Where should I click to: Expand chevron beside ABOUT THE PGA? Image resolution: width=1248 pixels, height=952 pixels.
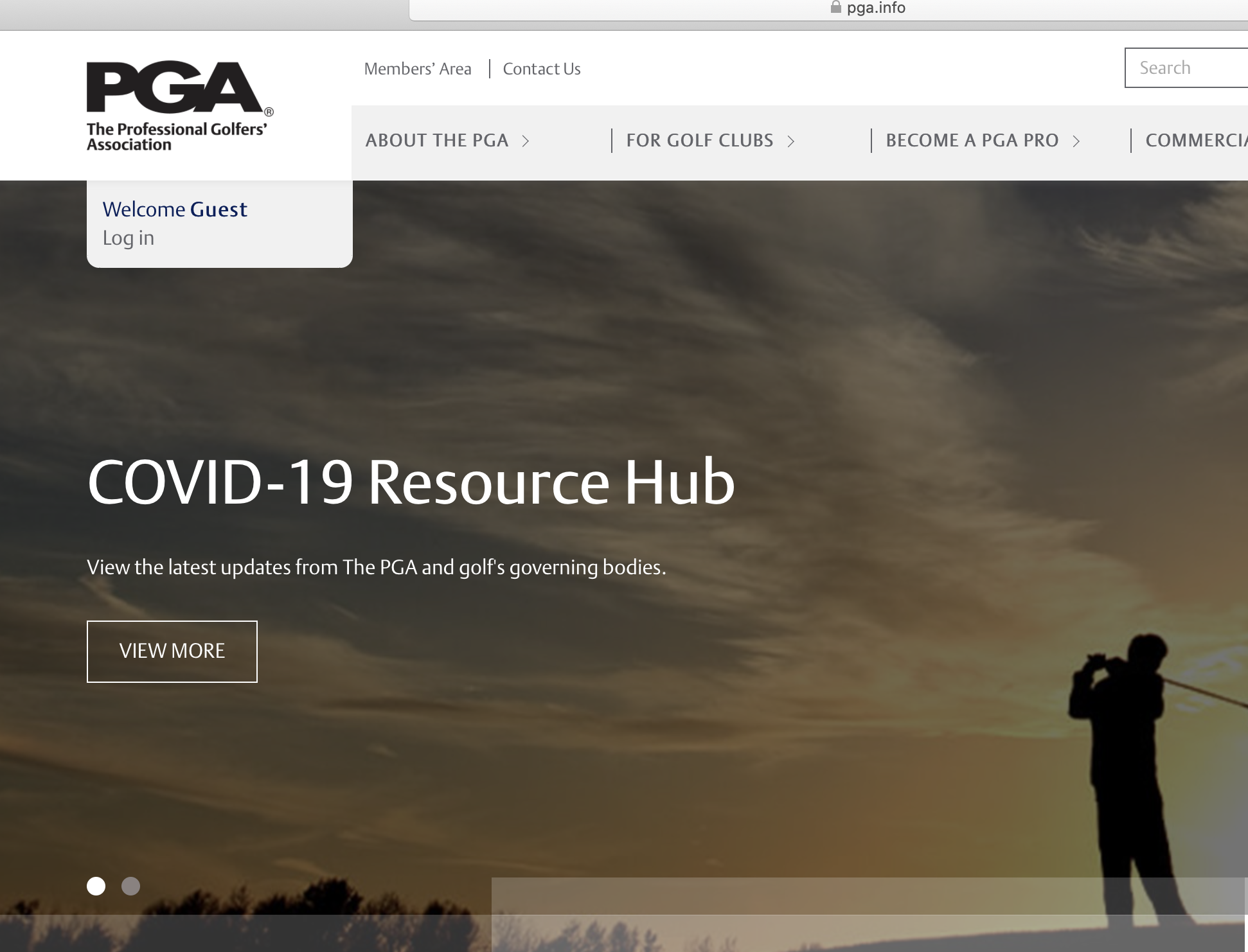click(x=526, y=141)
